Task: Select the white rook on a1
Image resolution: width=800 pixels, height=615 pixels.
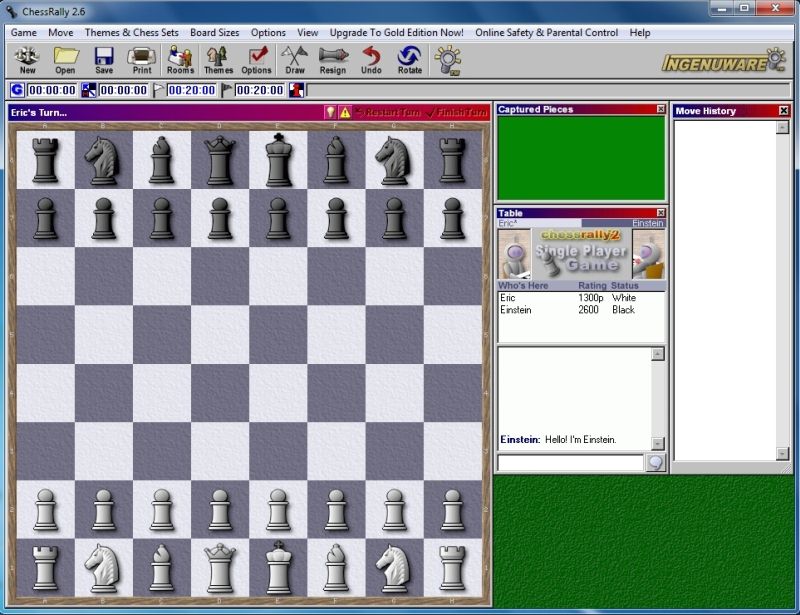Action: (x=45, y=568)
